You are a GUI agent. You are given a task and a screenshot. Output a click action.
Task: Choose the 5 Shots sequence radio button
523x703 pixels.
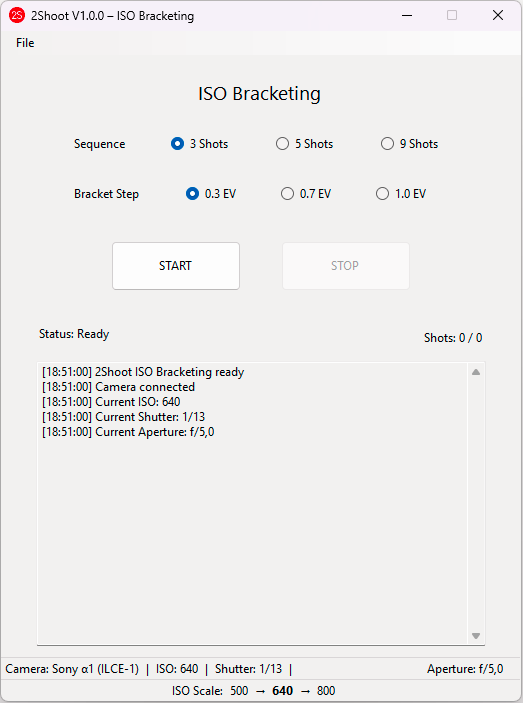[x=304, y=144]
